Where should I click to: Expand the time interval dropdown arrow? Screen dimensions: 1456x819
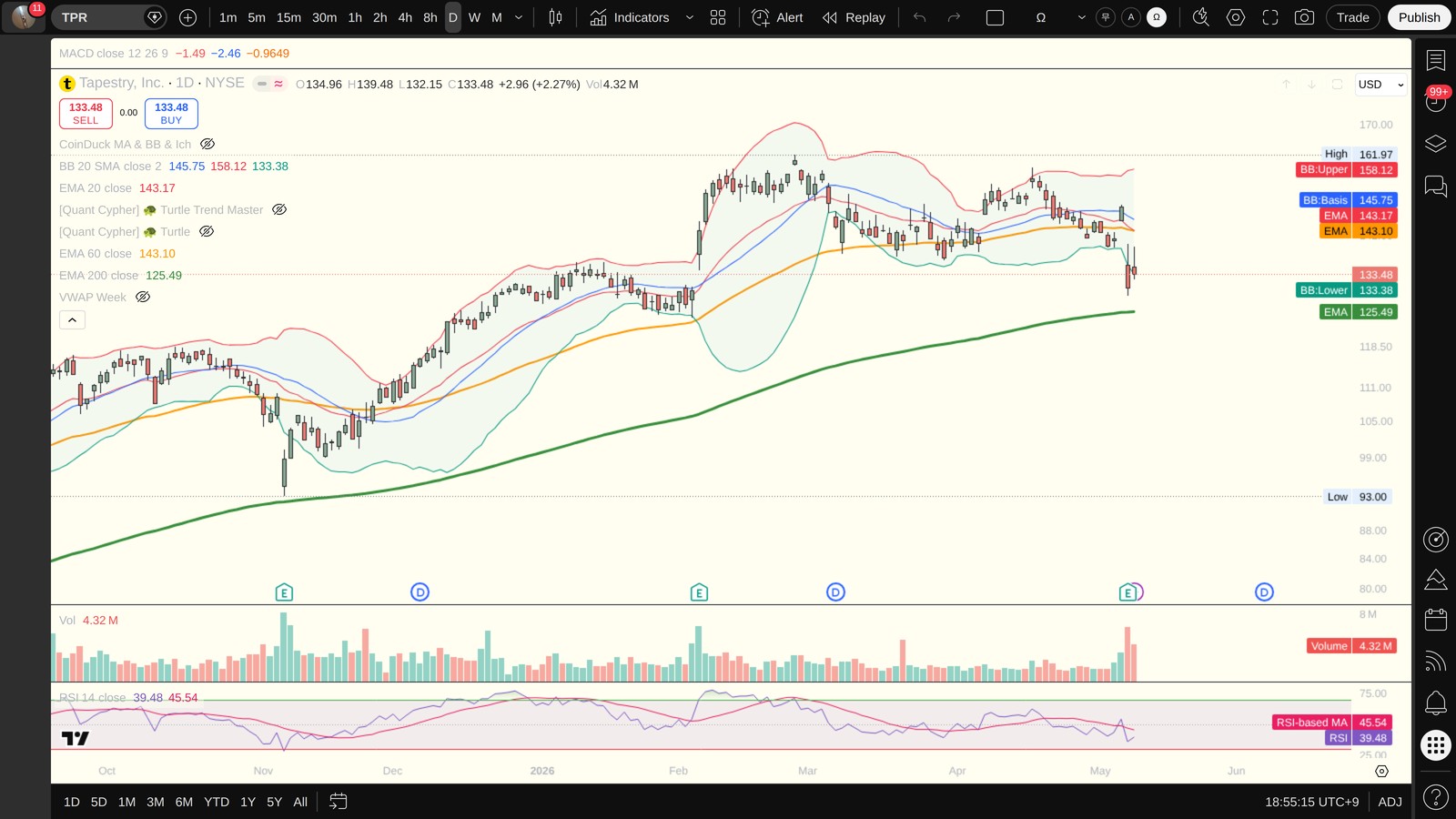(x=519, y=17)
